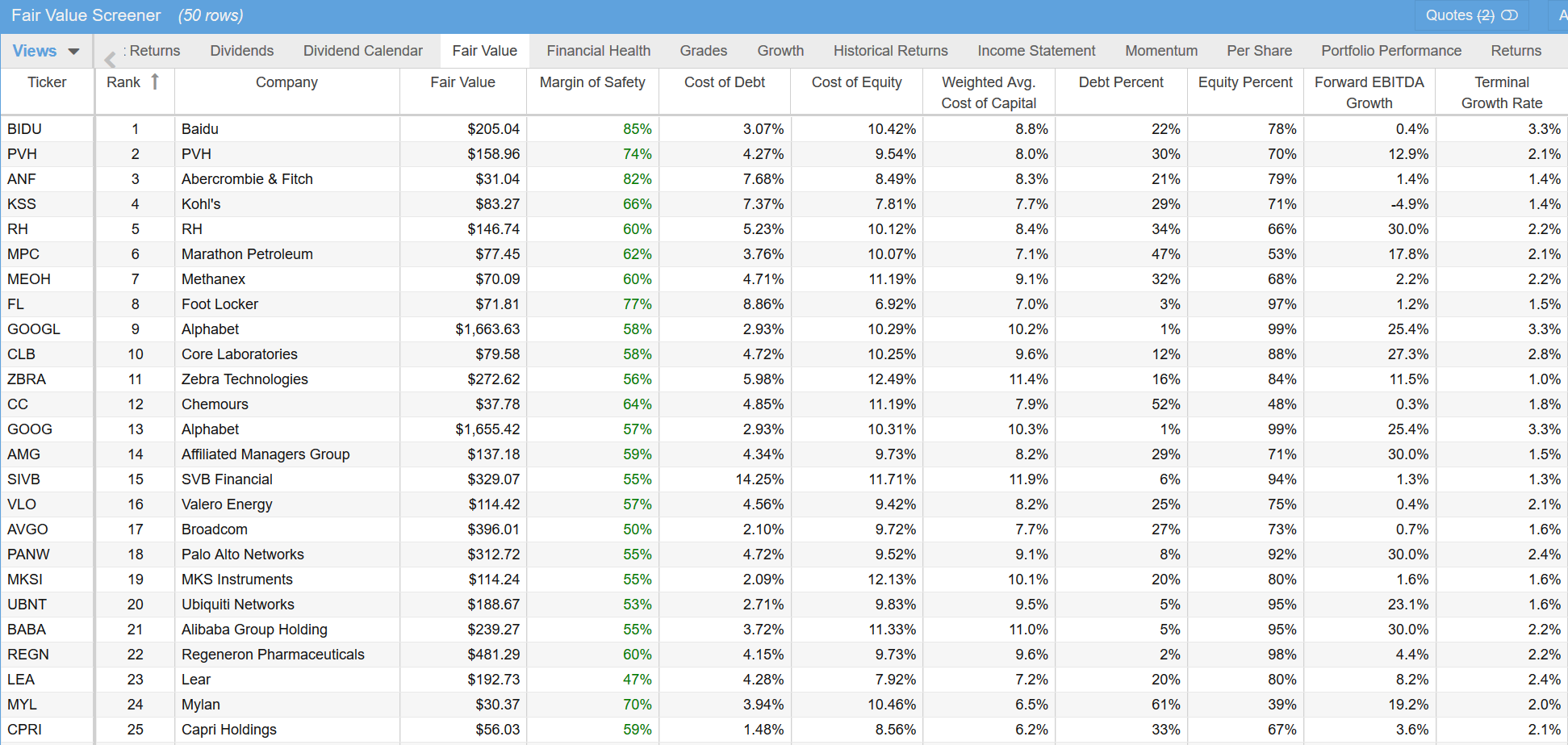The width and height of the screenshot is (1568, 745).
Task: Switch to the Income Statement tab
Action: (1036, 51)
